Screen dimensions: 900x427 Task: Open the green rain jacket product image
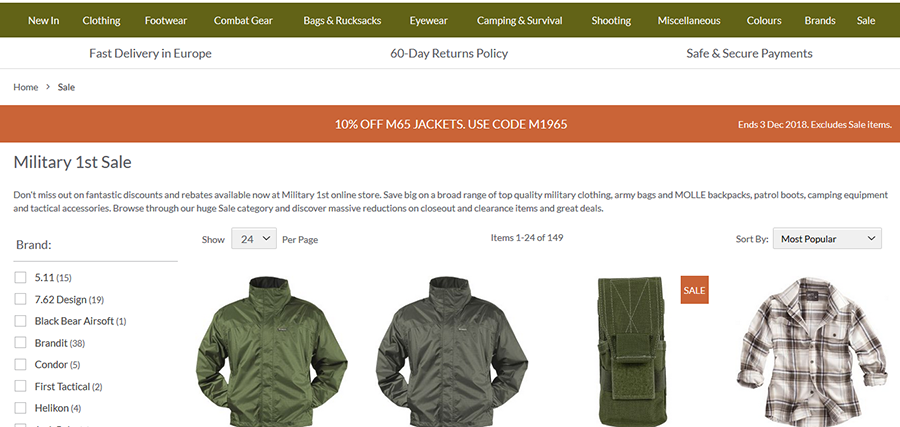(272, 351)
